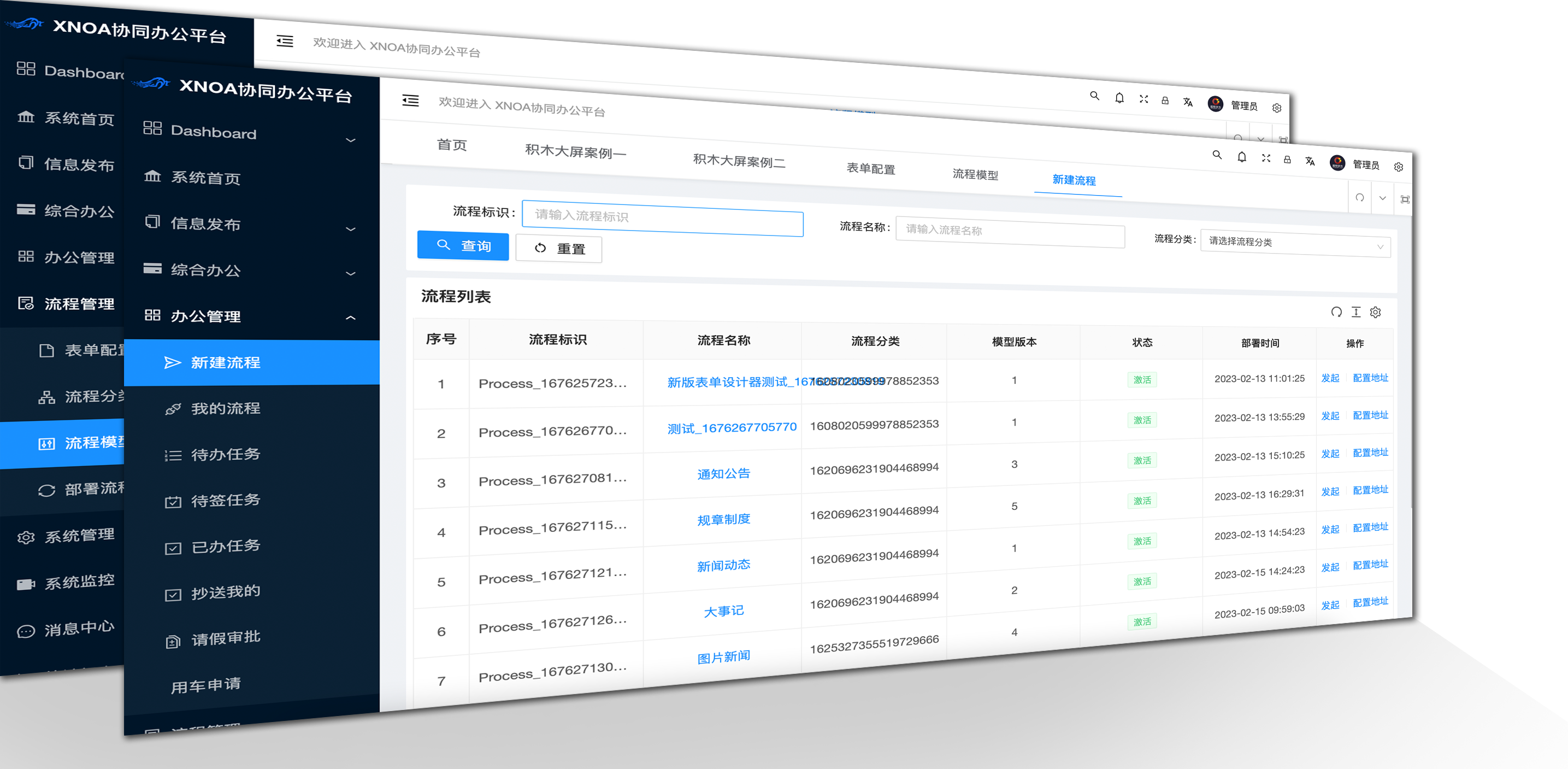Click 激活 status tag in row 3

[x=1142, y=460]
